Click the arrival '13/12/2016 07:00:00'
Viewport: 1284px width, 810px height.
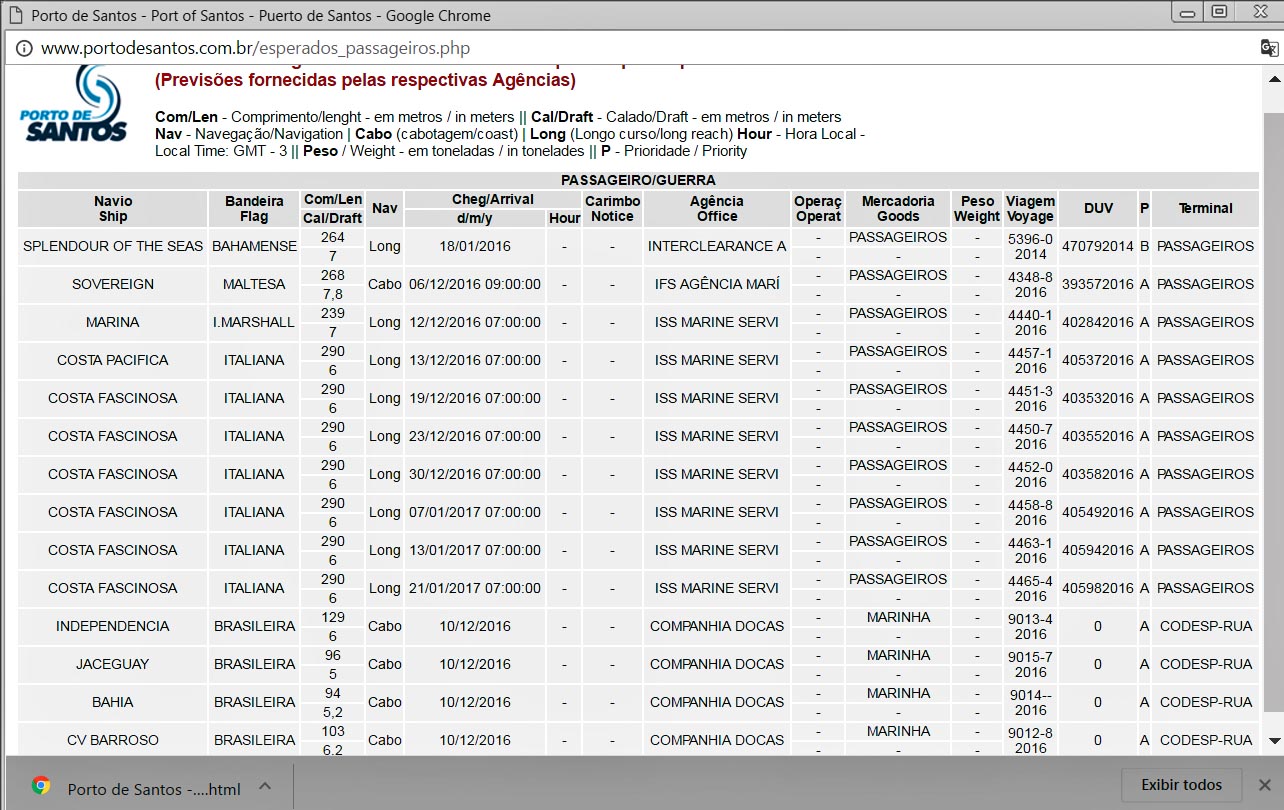pos(475,360)
